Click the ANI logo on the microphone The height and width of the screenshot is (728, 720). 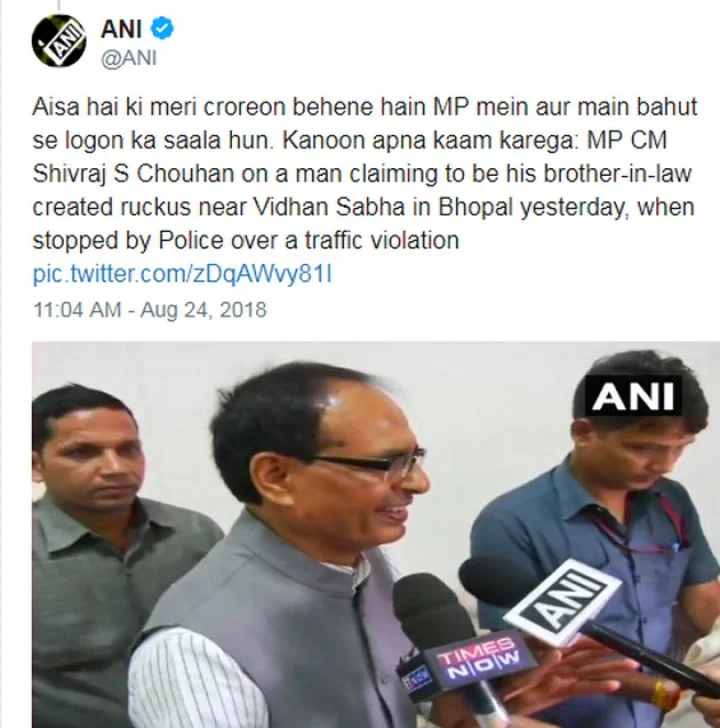(563, 602)
